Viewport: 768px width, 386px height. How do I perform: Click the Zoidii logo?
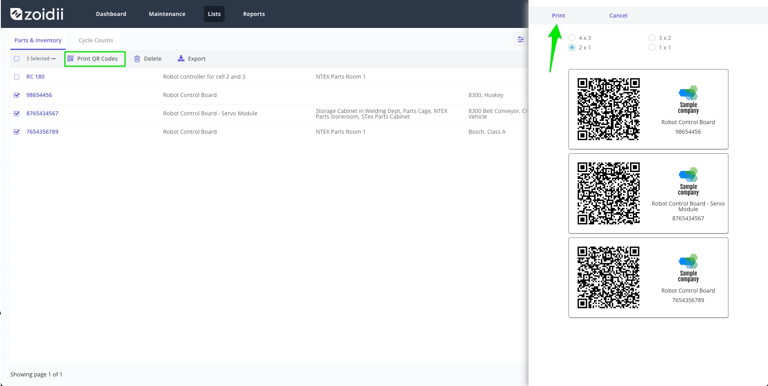(36, 14)
